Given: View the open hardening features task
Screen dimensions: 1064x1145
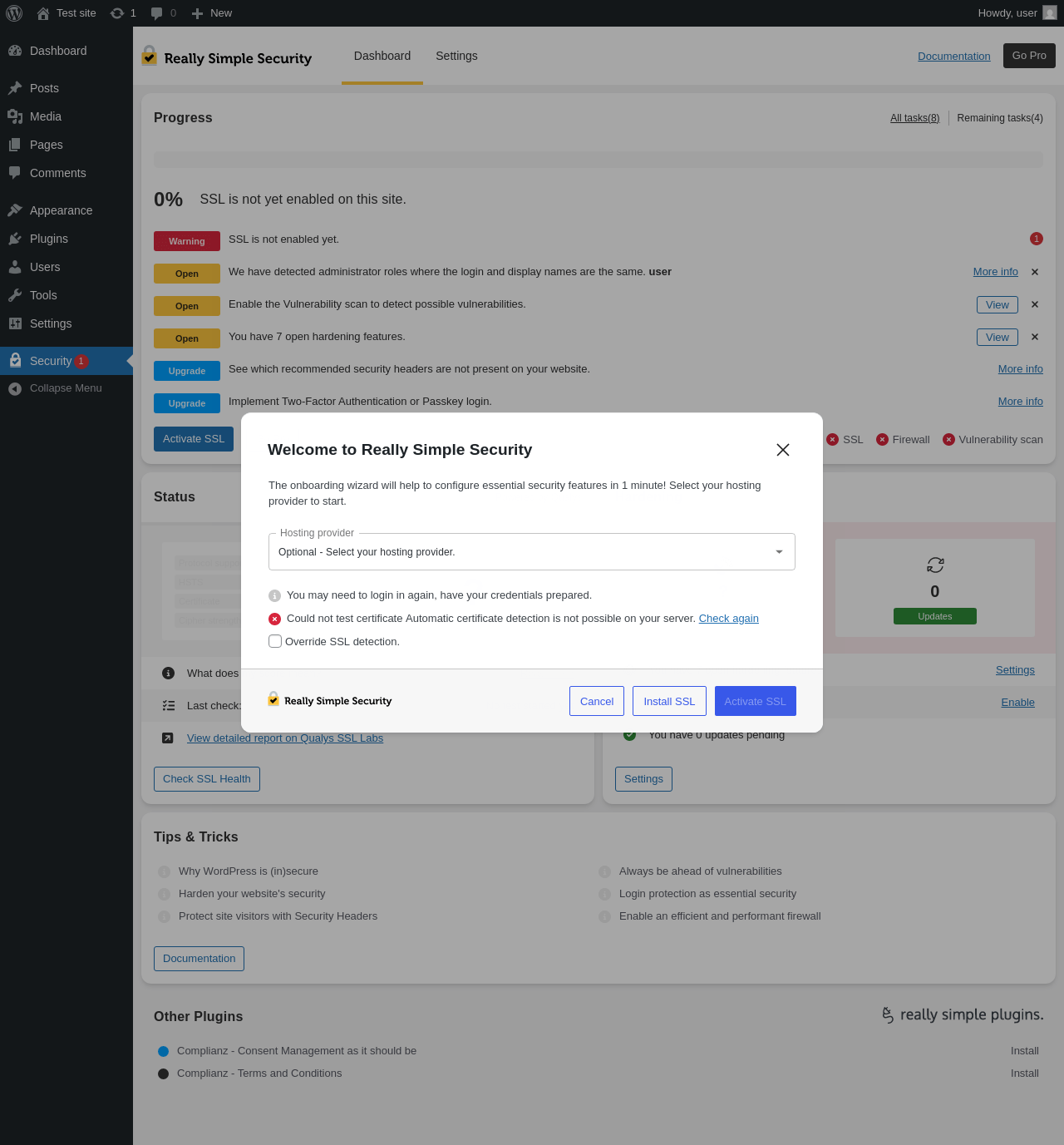Looking at the screenshot, I should tap(997, 337).
